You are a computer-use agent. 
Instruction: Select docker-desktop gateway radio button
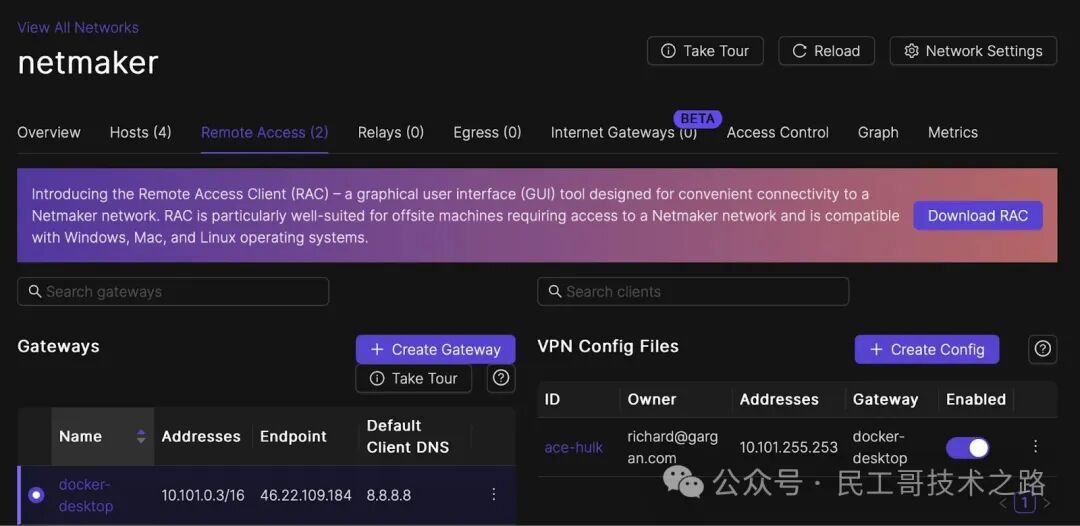pyautogui.click(x=36, y=495)
